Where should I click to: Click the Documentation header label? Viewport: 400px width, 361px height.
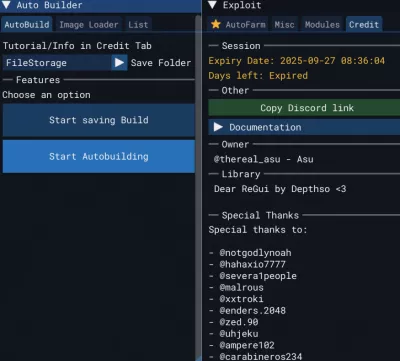coord(265,127)
